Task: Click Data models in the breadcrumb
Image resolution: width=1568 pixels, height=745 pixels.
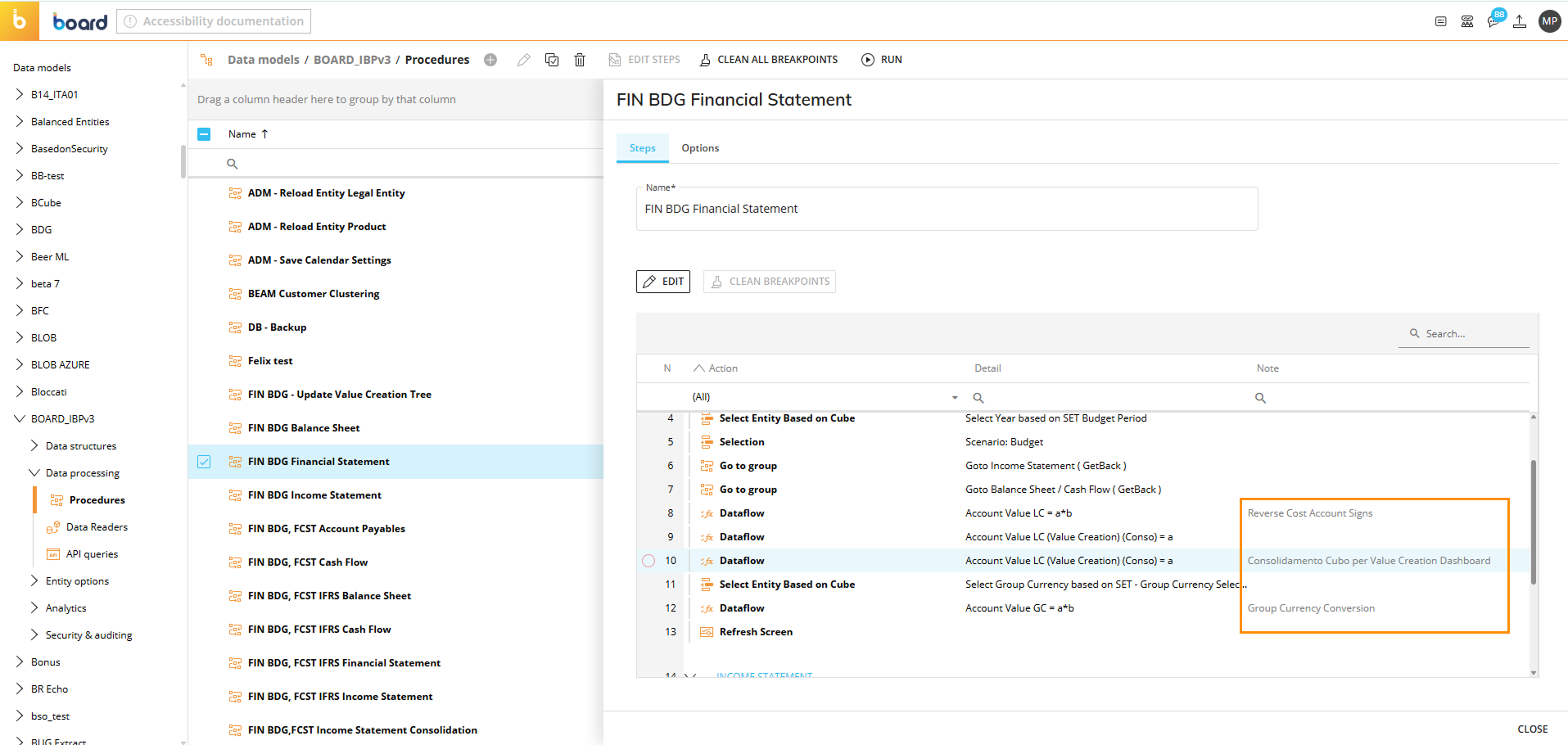Action: click(263, 60)
